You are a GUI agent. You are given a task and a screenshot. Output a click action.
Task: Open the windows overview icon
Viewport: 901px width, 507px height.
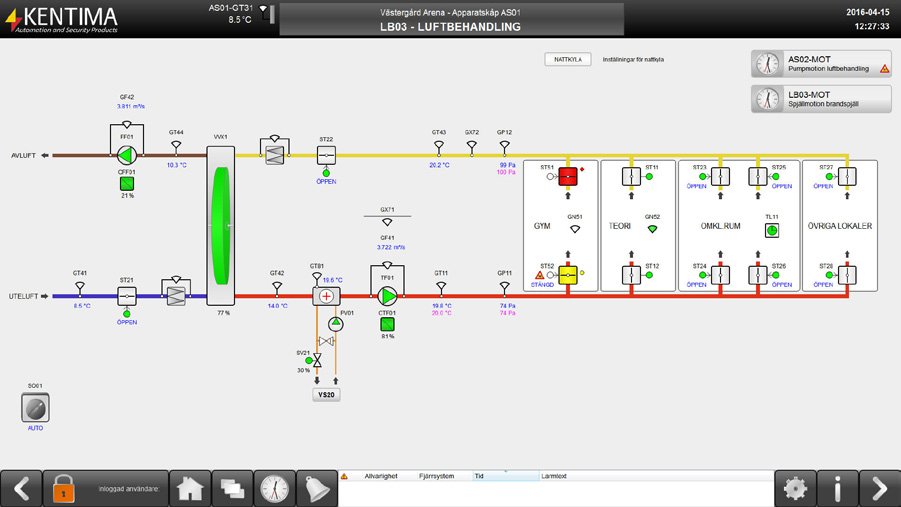tap(232, 489)
